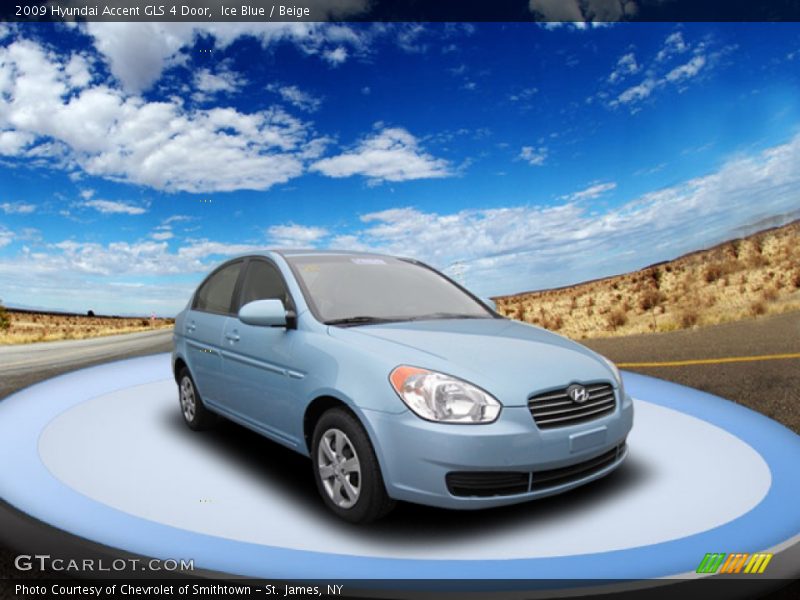
Task: Click the photo courtesy credit line
Action: pos(179,590)
